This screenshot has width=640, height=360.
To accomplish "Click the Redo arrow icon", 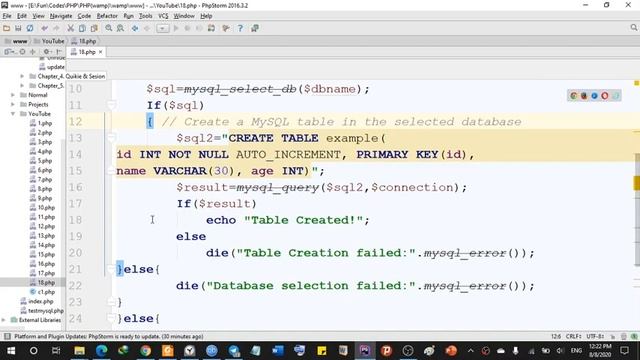I will pyautogui.click(x=56, y=28).
